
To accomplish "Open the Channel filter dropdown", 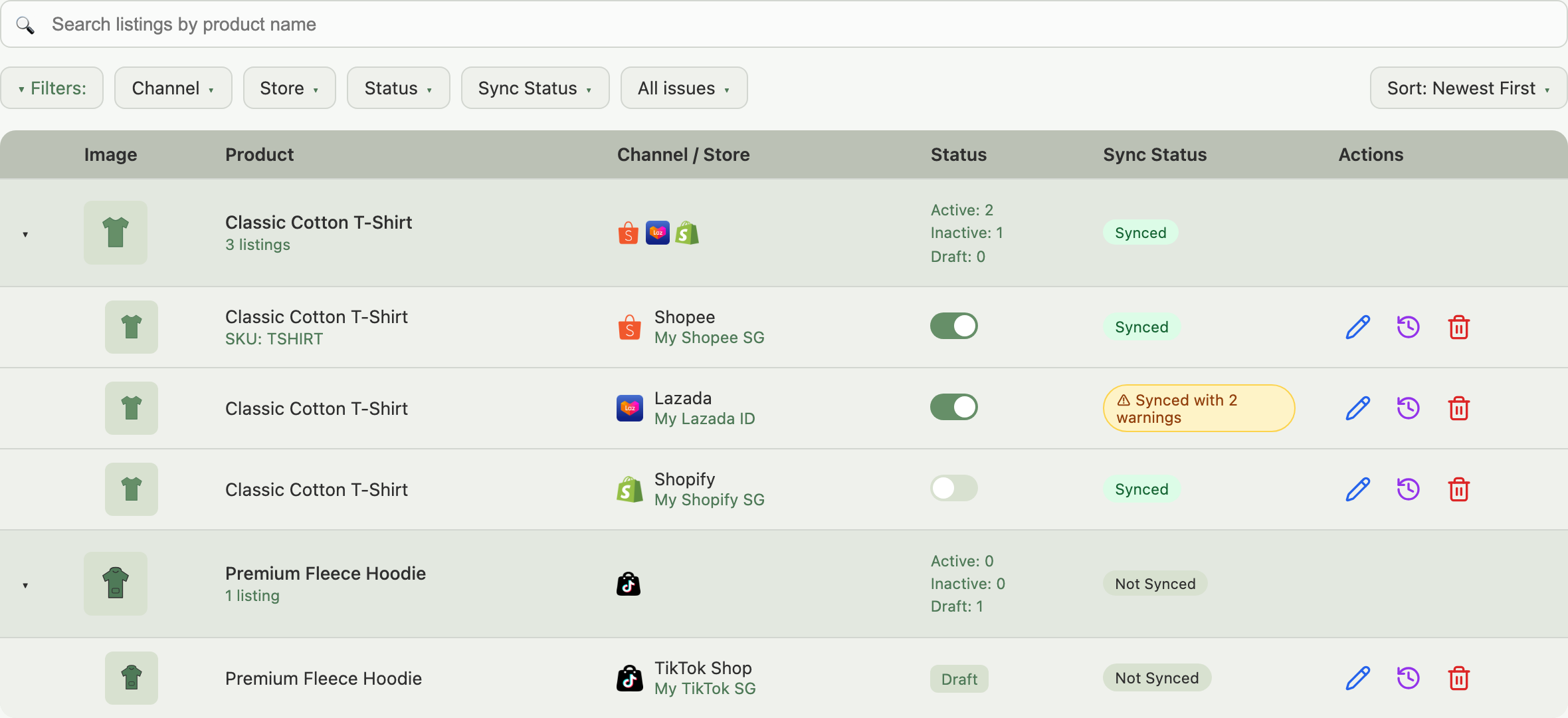I will 173,88.
